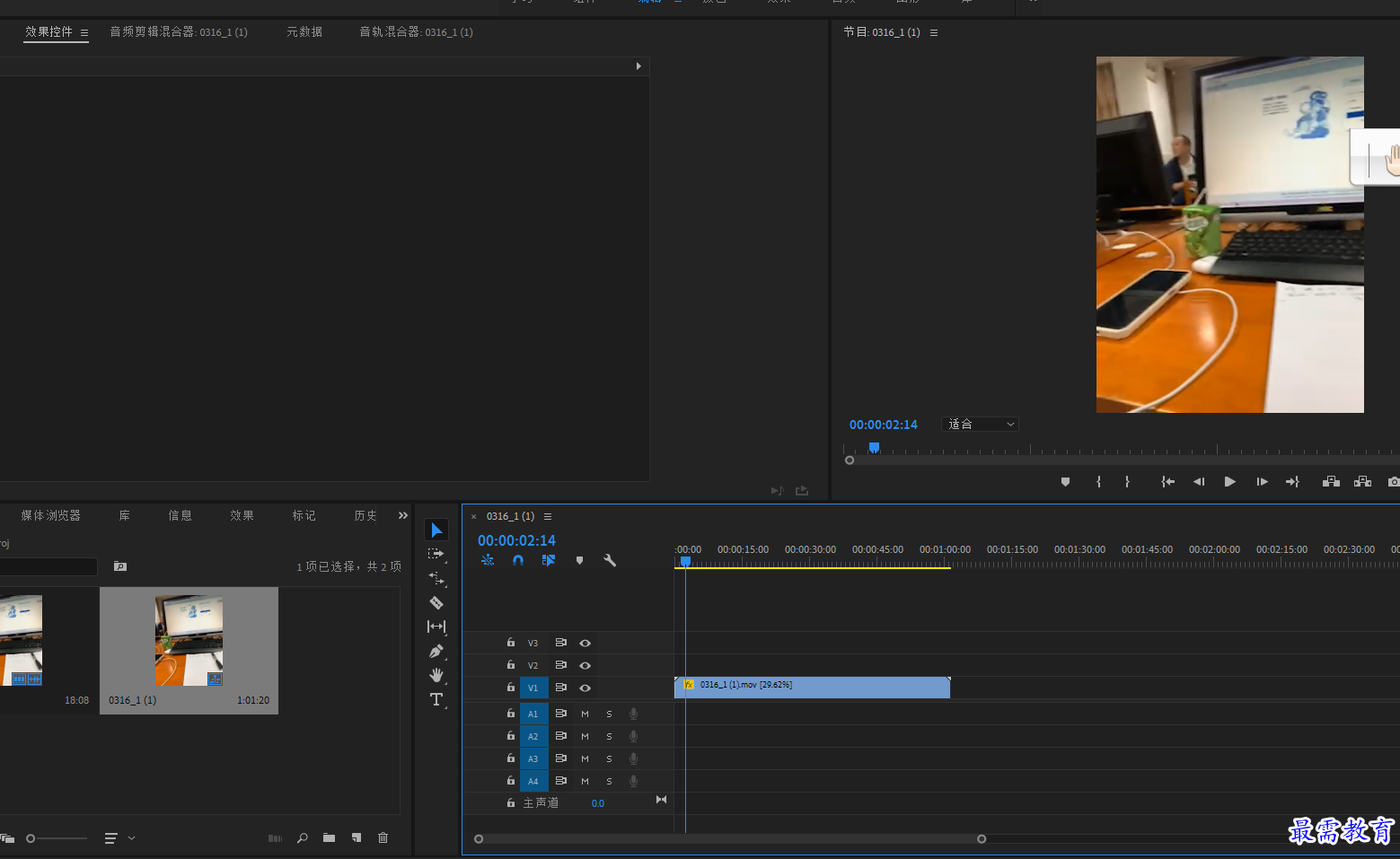
Task: Select the Pen tool
Action: pyautogui.click(x=436, y=651)
